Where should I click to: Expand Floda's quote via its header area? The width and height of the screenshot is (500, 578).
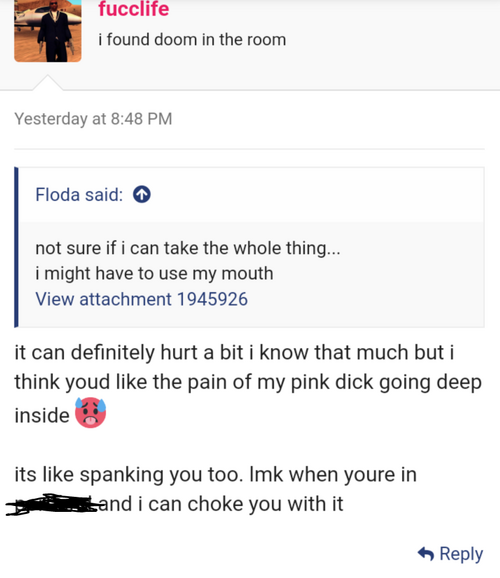251,195
